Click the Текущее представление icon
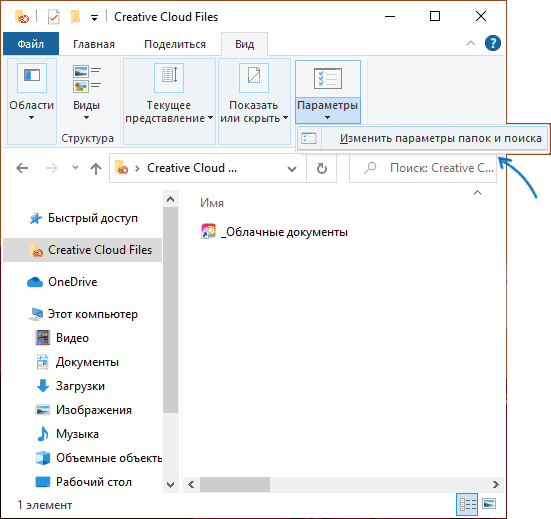The height and width of the screenshot is (519, 551). (x=169, y=78)
